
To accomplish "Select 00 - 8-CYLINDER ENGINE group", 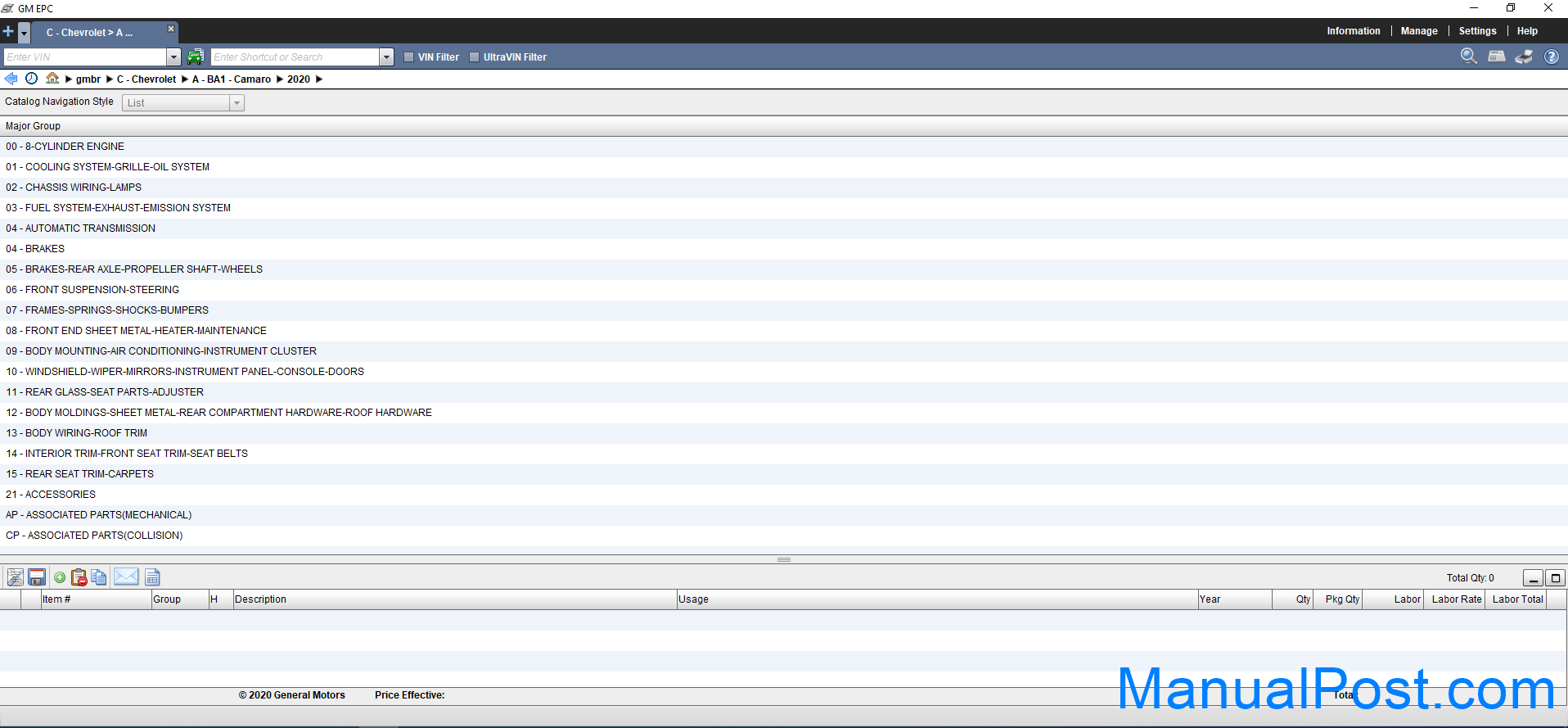I will (784, 147).
